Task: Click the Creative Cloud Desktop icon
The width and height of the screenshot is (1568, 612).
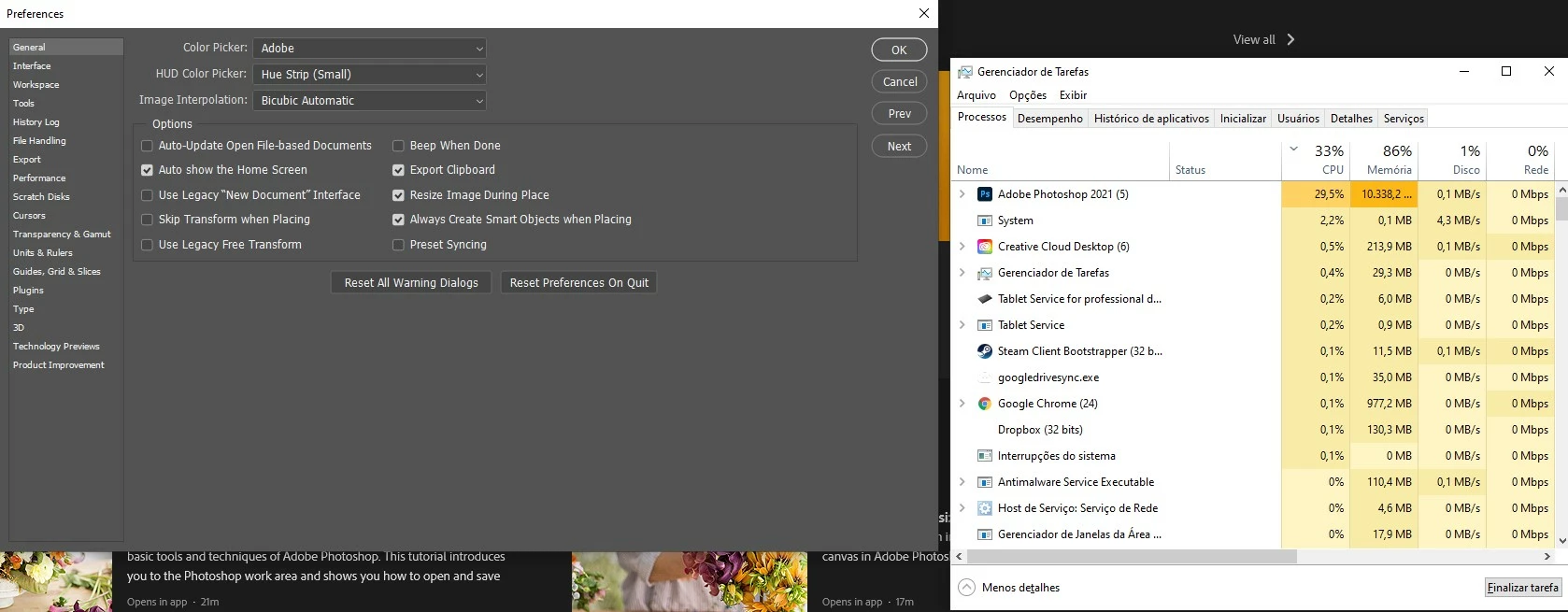Action: point(984,247)
